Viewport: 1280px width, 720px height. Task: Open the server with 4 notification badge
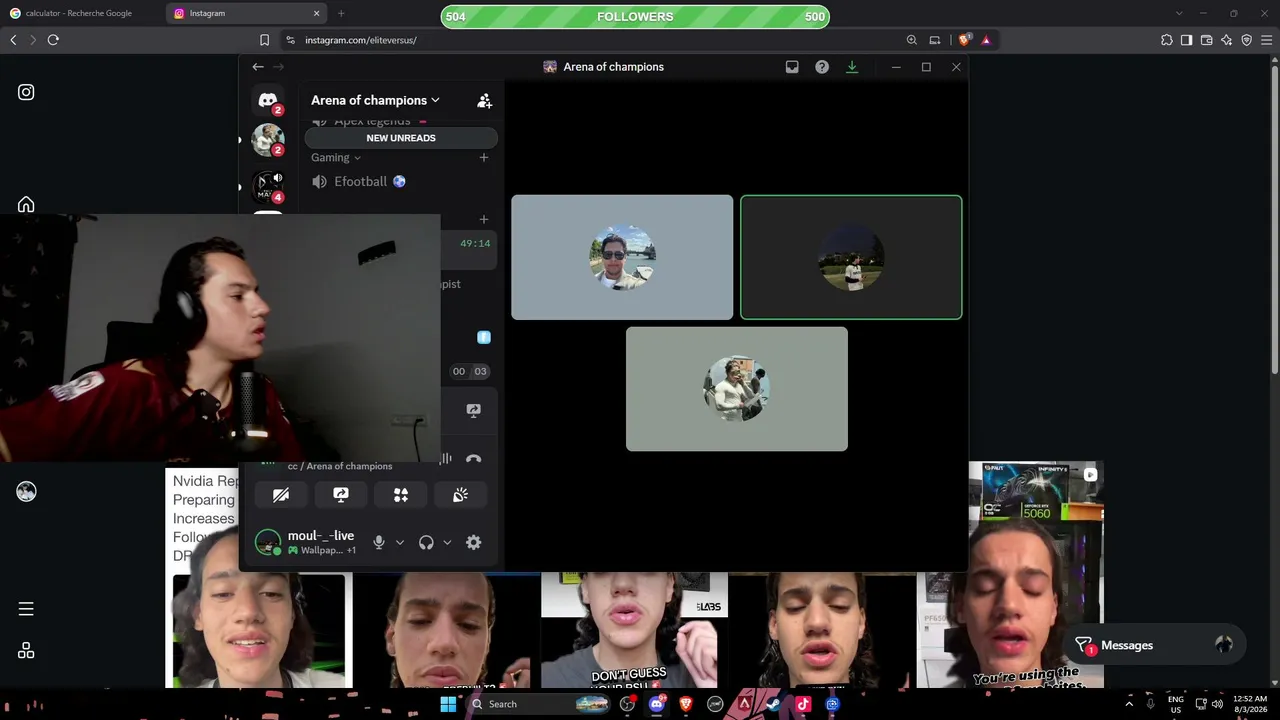pyautogui.click(x=268, y=186)
